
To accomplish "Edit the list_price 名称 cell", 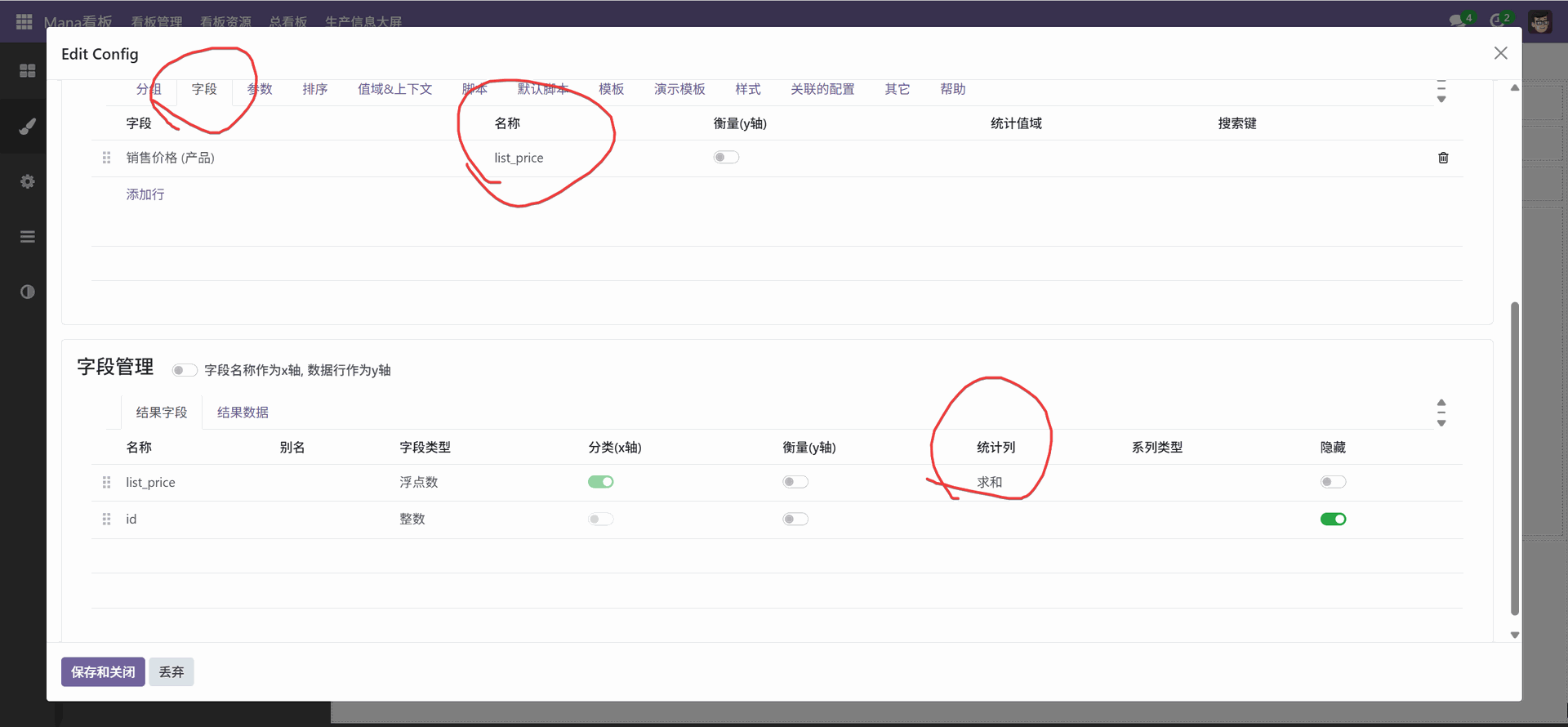I will 519,158.
